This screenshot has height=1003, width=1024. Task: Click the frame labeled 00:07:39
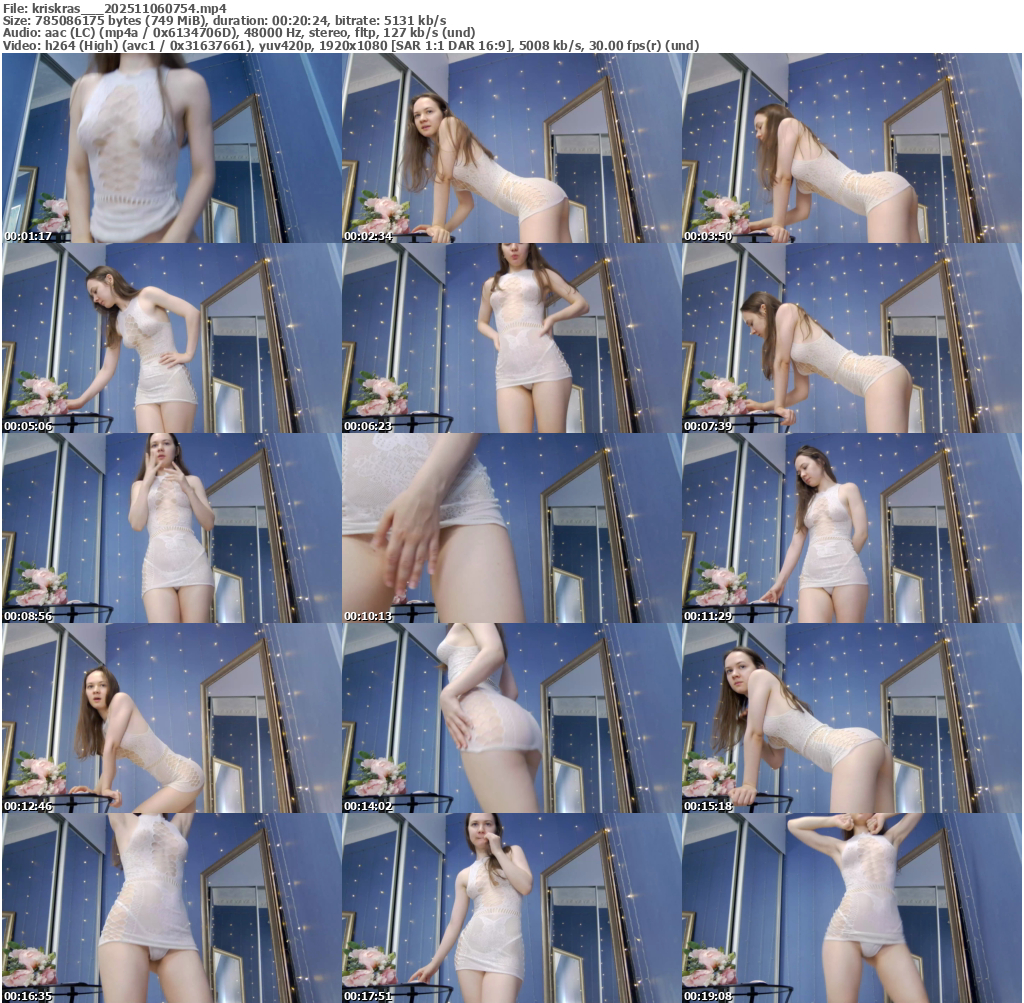(x=852, y=338)
